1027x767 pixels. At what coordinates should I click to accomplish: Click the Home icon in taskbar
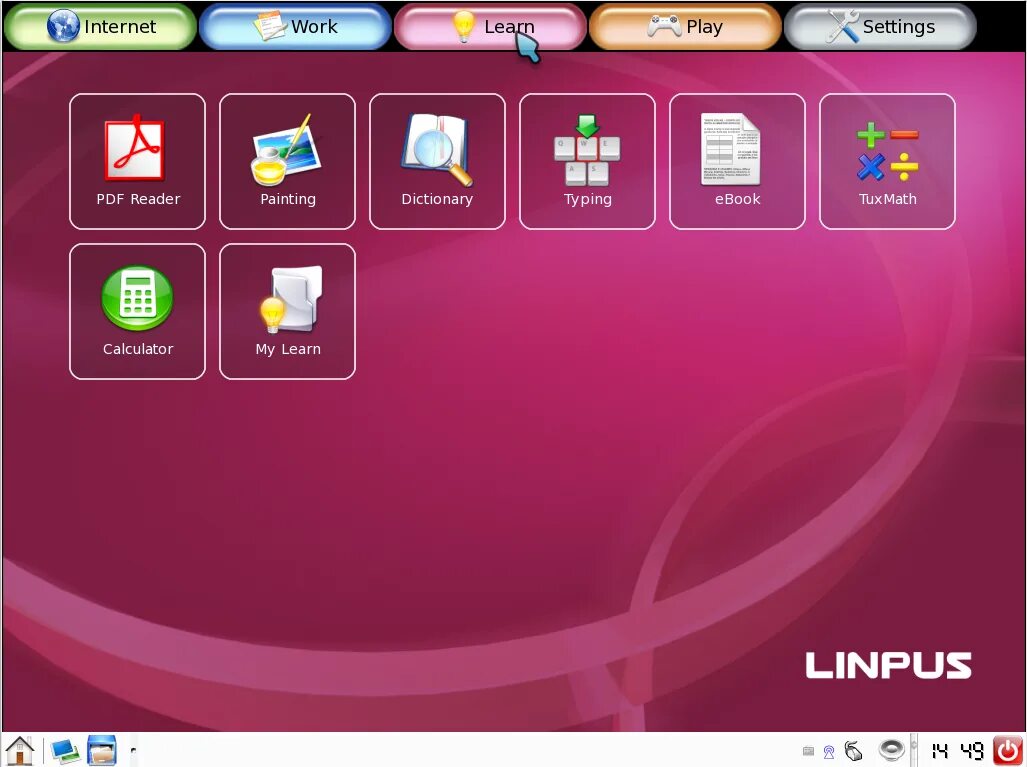point(20,750)
